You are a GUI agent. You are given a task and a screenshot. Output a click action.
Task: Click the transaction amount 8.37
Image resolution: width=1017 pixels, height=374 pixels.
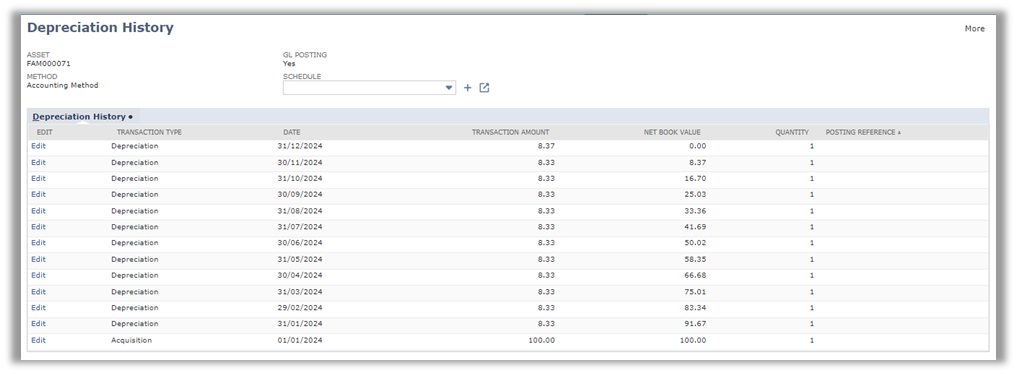[x=546, y=146]
